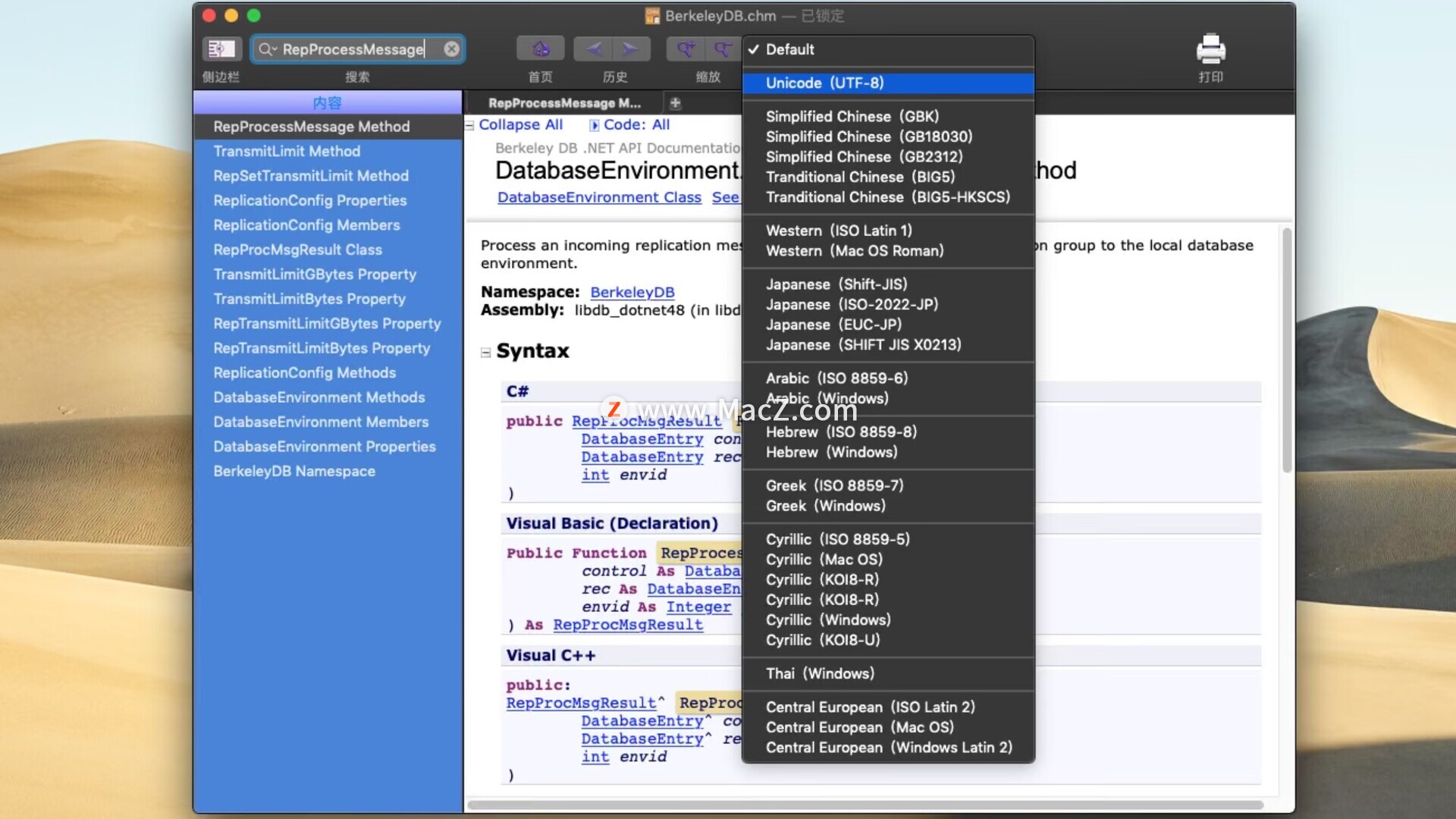Follow the int link in C# syntax

tap(595, 475)
